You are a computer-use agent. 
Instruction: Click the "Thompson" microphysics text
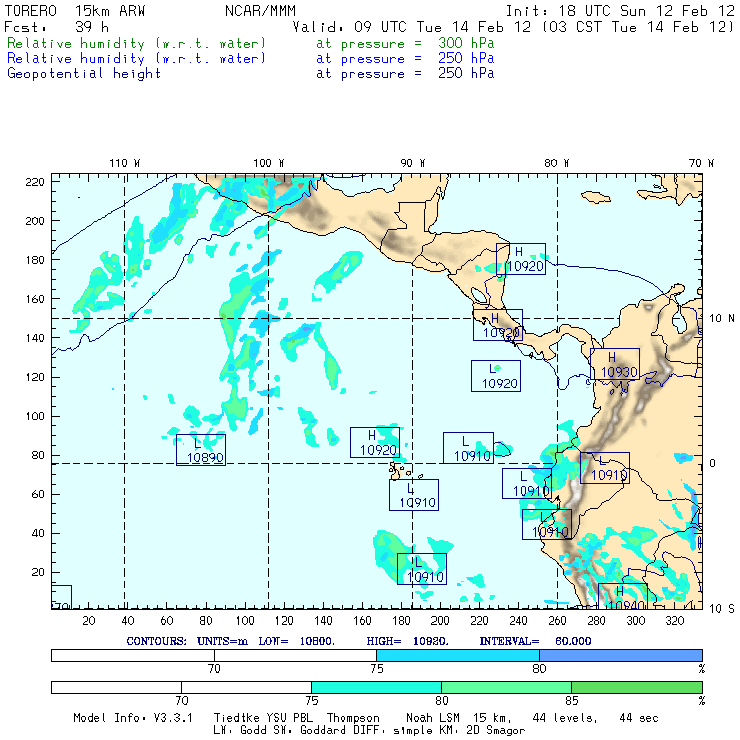(353, 718)
